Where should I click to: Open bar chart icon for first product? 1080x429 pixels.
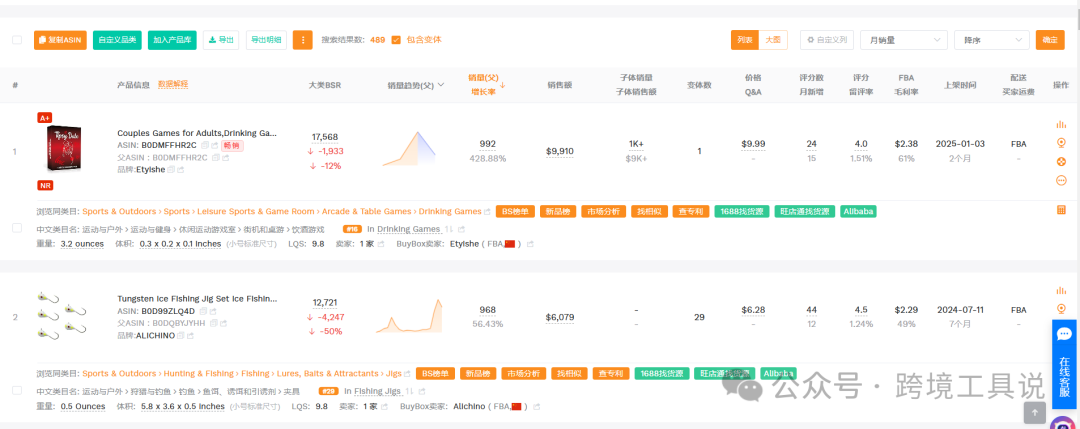click(x=1061, y=124)
